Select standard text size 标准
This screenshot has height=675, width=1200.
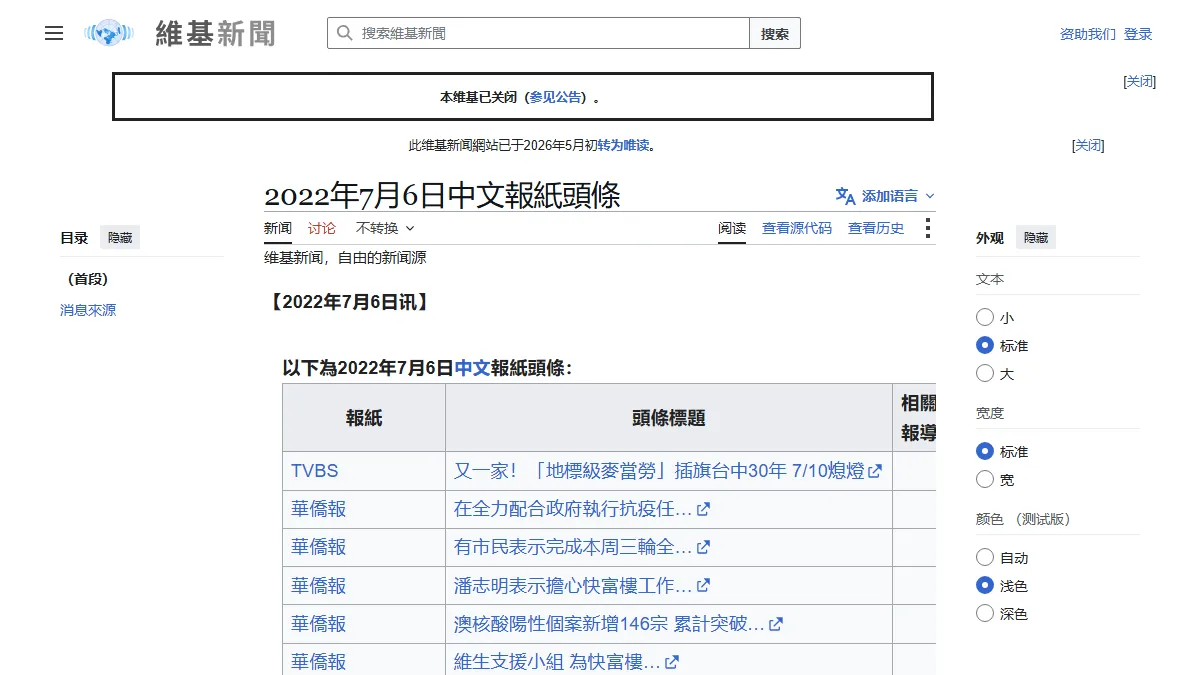click(x=985, y=345)
